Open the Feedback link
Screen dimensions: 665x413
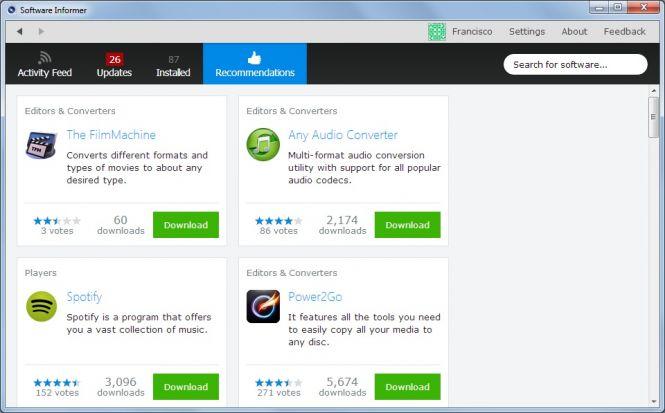pos(624,31)
